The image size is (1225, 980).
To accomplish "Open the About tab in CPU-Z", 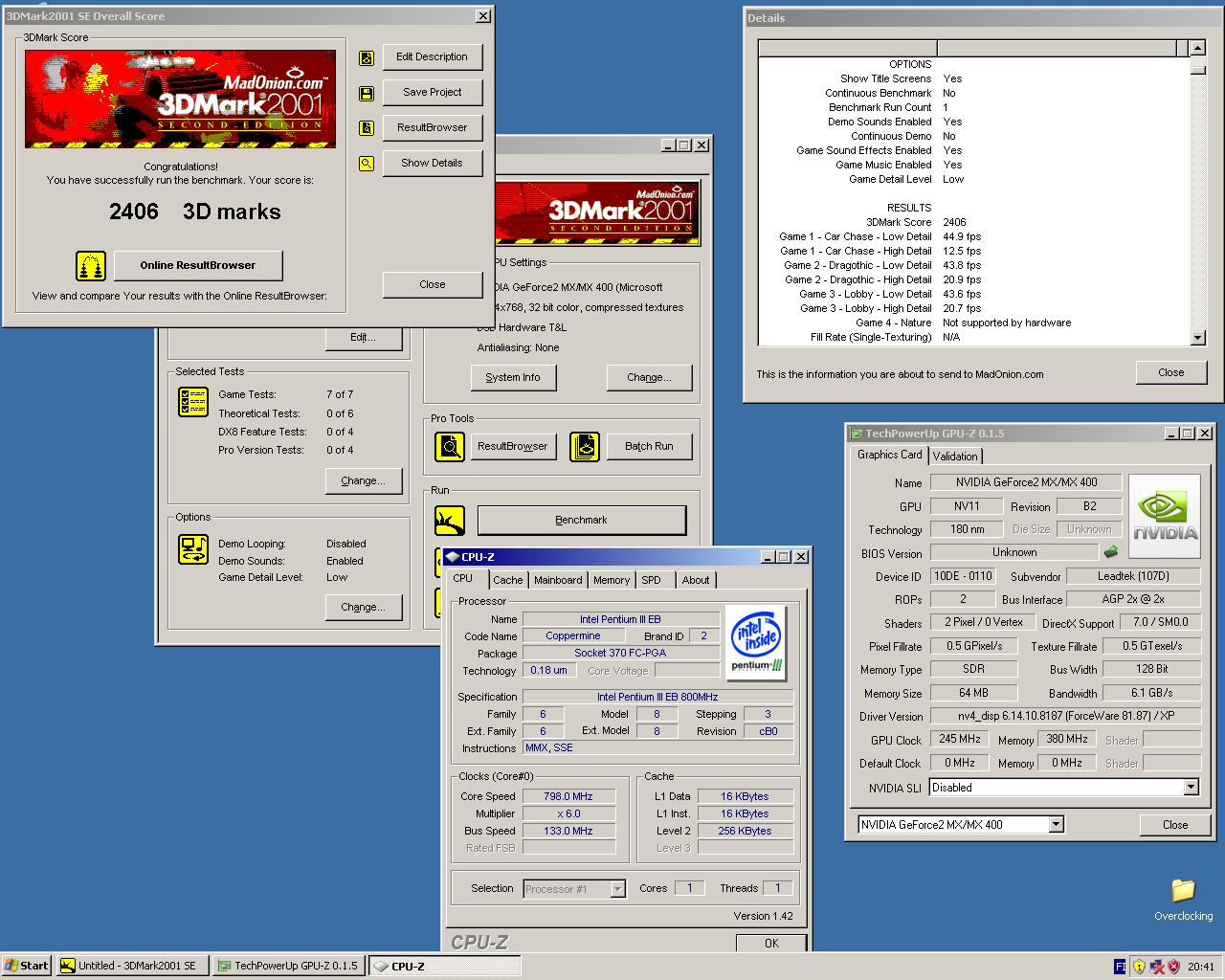I will (x=696, y=580).
